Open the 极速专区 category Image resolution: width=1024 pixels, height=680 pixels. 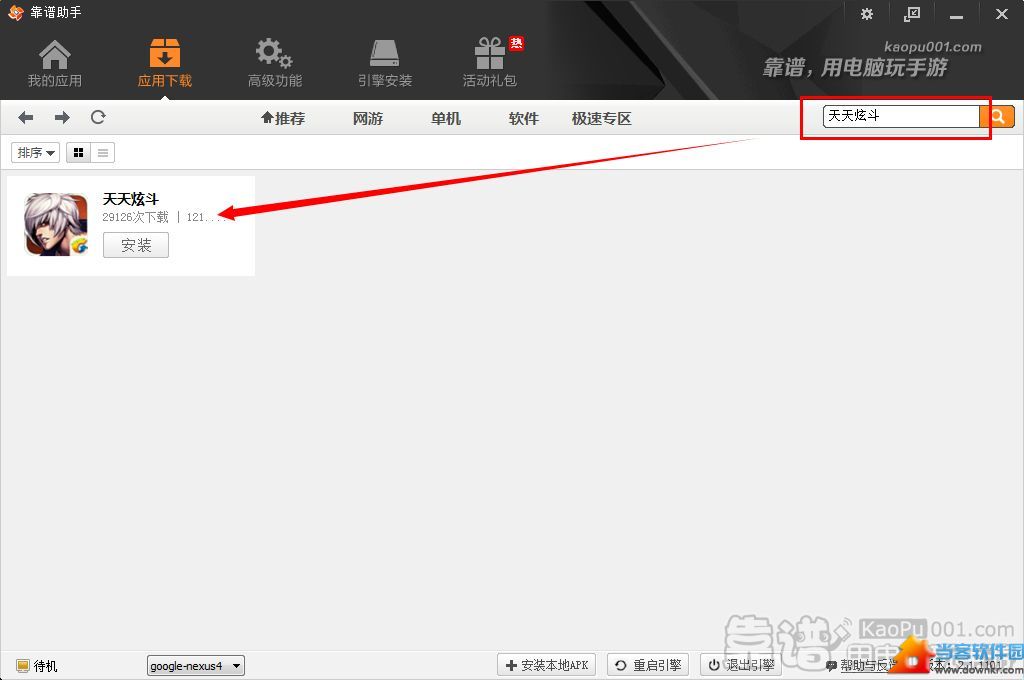pos(601,118)
